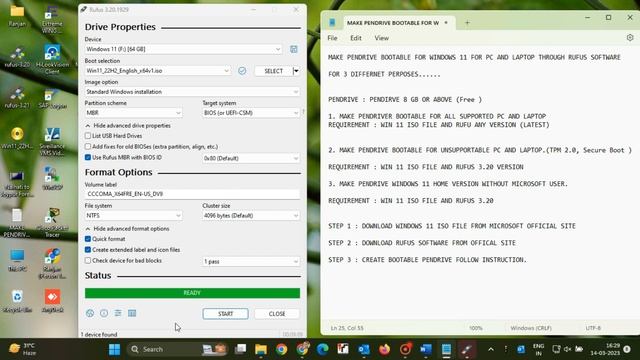Toggle Use Rufus MBR with BIOS ID
640x360 pixels.
pyautogui.click(x=88, y=157)
